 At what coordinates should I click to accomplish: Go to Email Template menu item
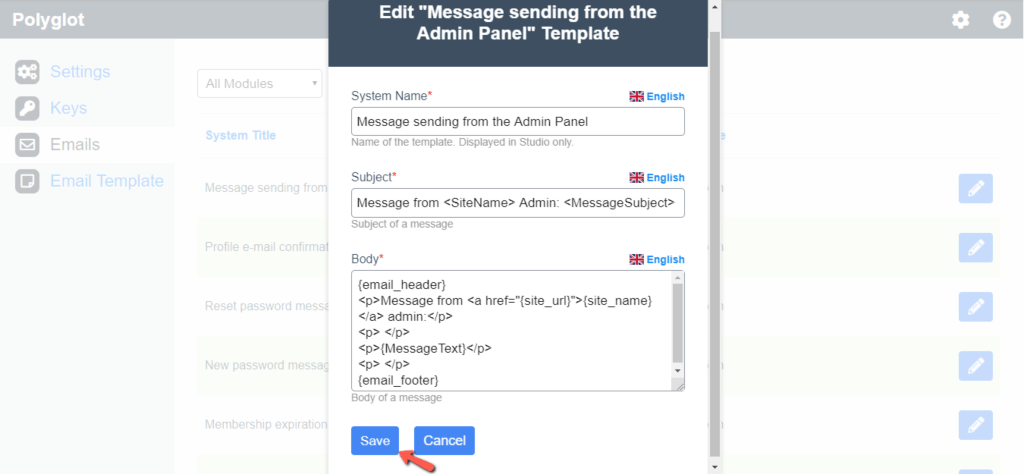(x=107, y=181)
